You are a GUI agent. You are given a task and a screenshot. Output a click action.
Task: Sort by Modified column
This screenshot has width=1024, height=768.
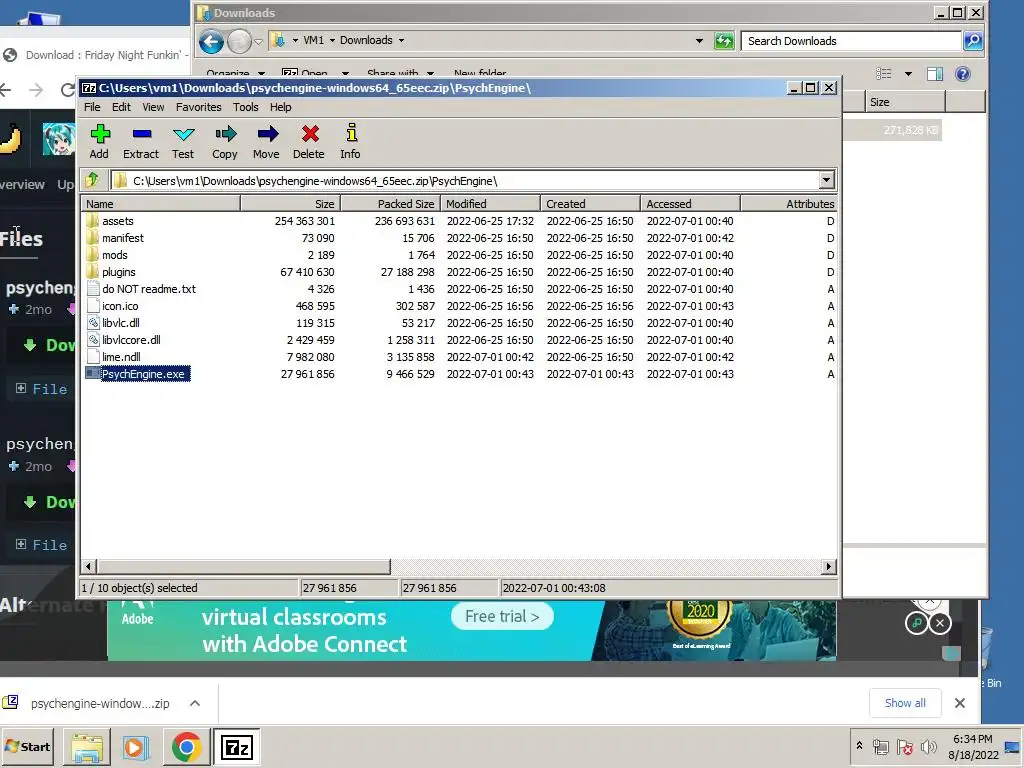tap(490, 204)
